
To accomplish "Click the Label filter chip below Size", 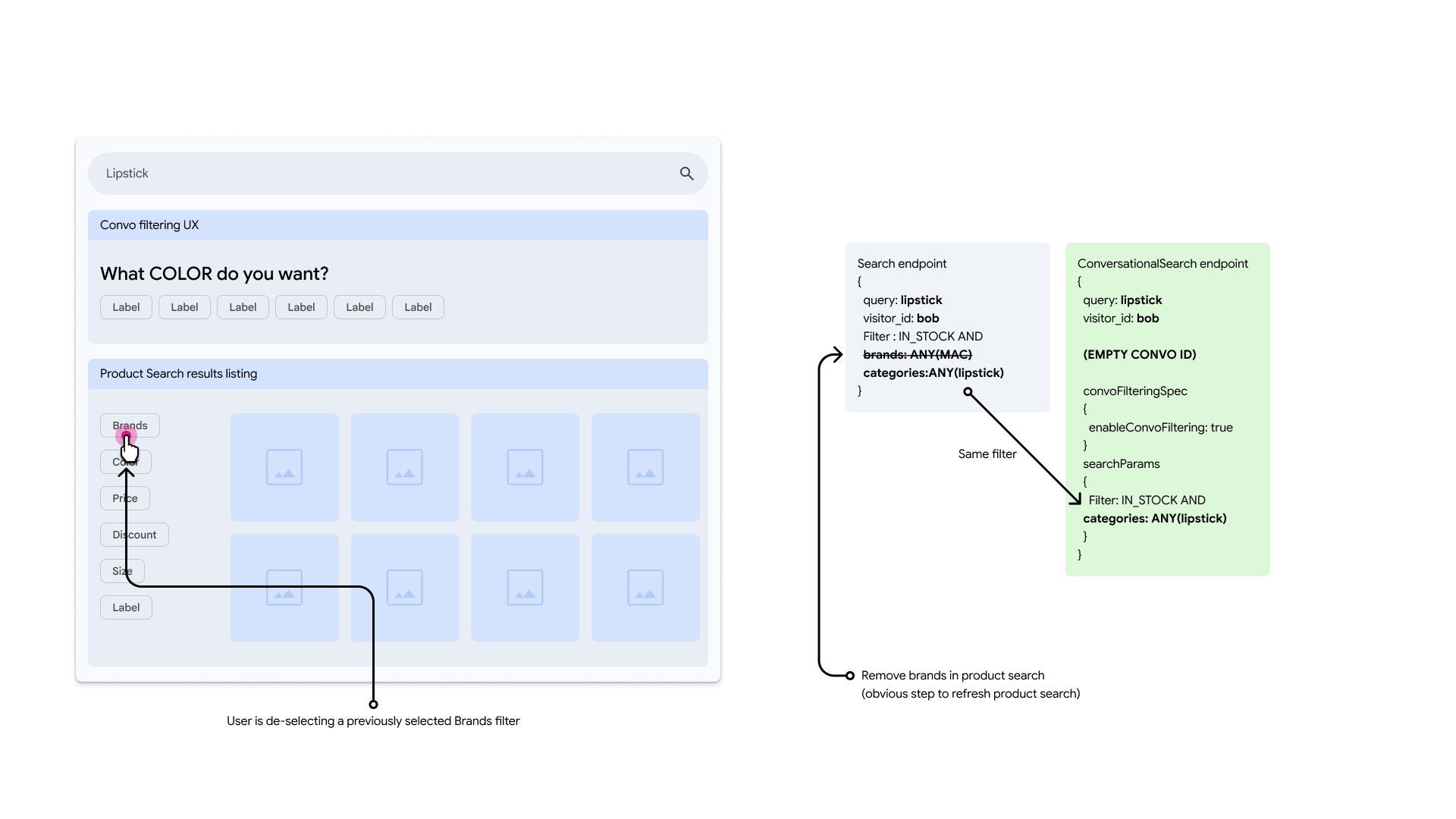I will tap(126, 607).
